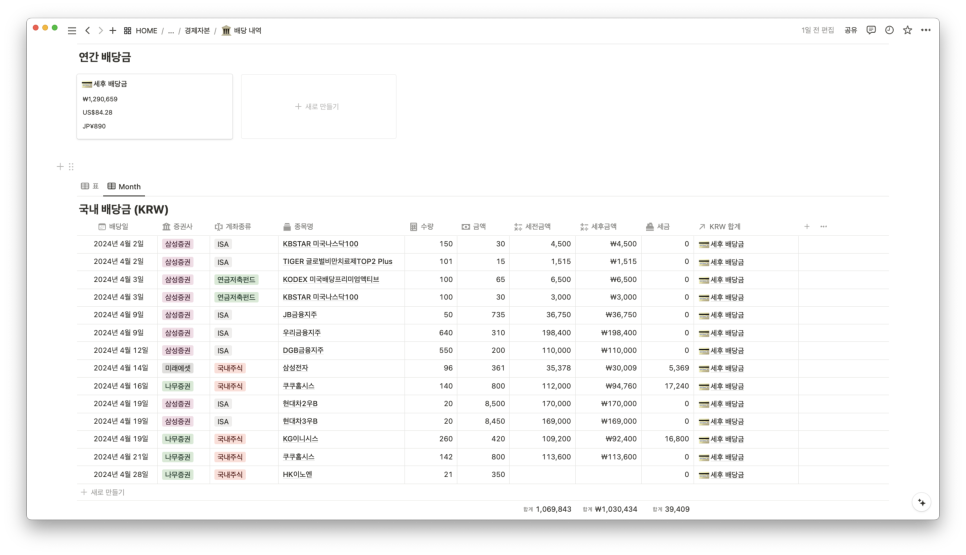This screenshot has height=555, width=966.
Task: Click the 국내 배당금 (KRW) database title
Action: (x=123, y=209)
